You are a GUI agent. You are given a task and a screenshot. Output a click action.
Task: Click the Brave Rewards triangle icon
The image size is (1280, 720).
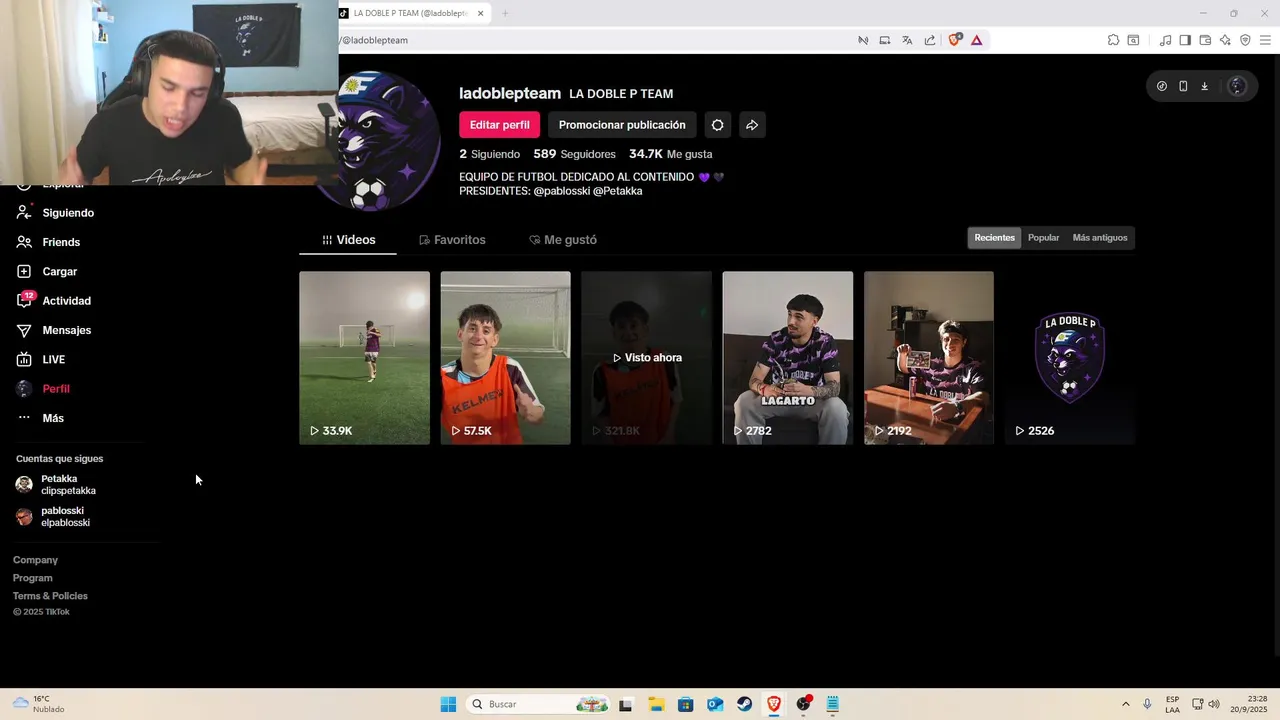click(976, 40)
